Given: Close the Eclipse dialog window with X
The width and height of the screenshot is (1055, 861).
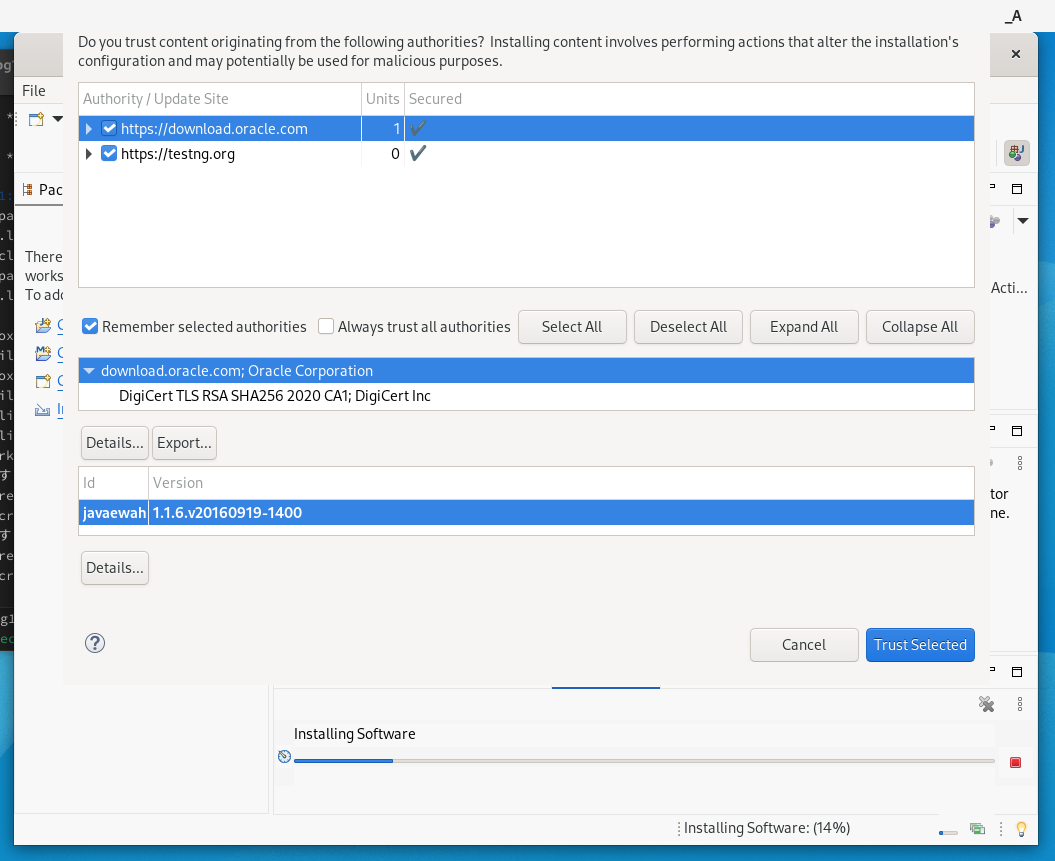Looking at the screenshot, I should click(x=1016, y=54).
